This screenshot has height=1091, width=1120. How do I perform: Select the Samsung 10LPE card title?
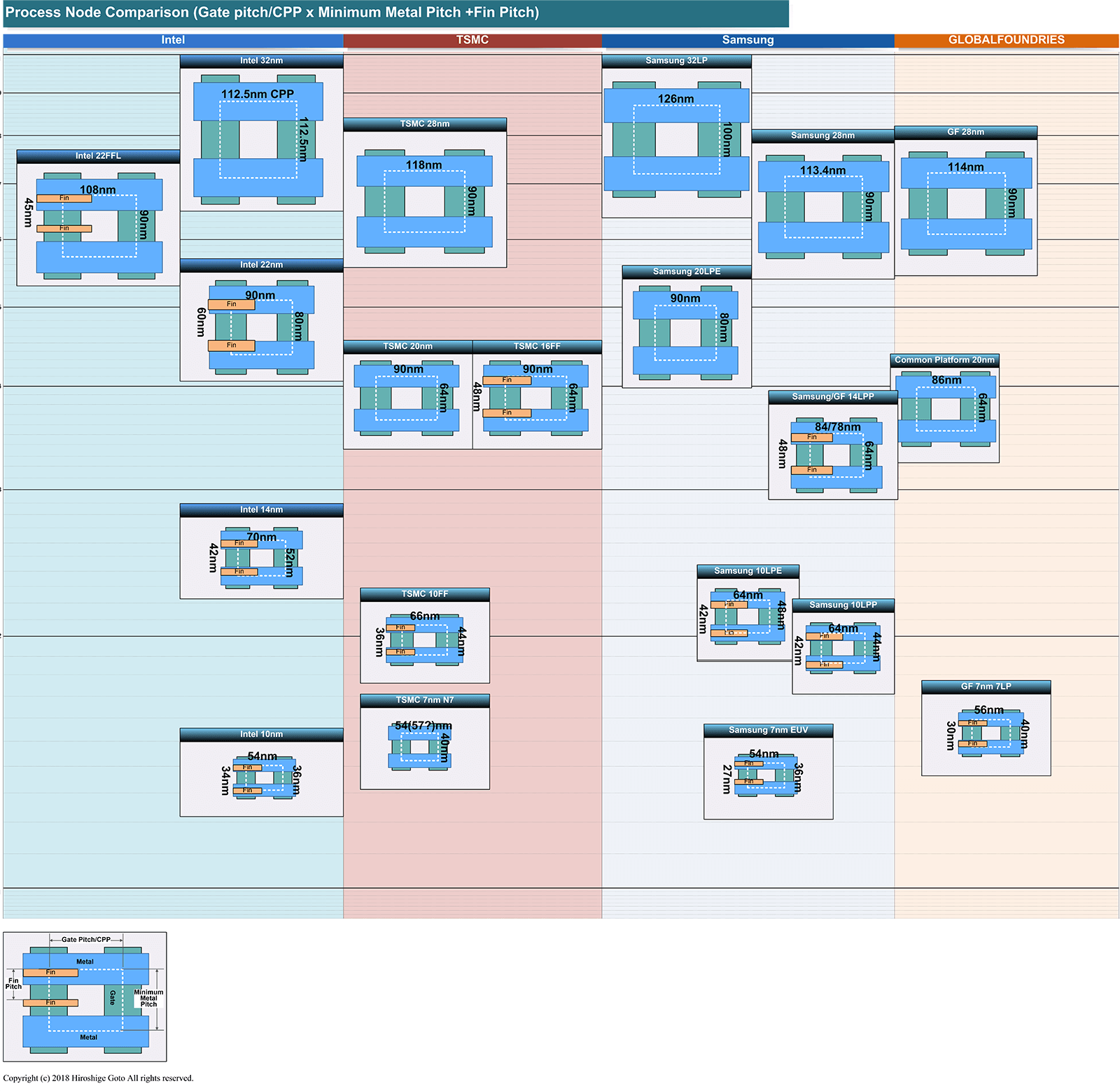pos(748,572)
